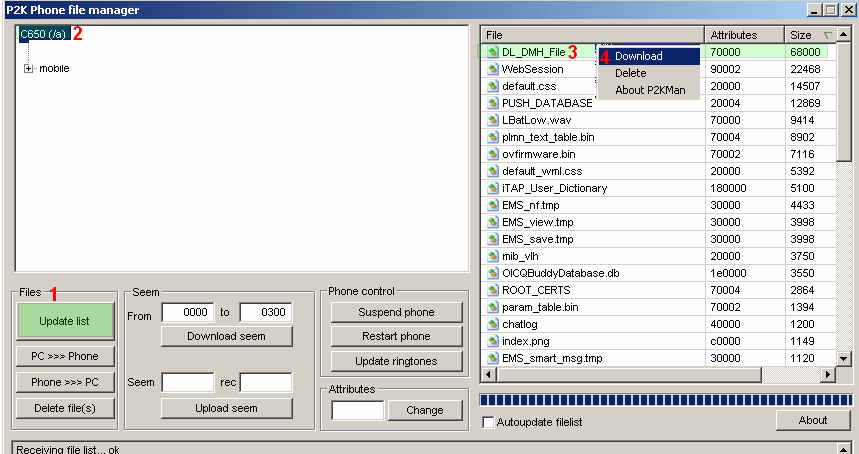The image size is (859, 454).
Task: Click the default.css file icon
Action: coord(493,86)
